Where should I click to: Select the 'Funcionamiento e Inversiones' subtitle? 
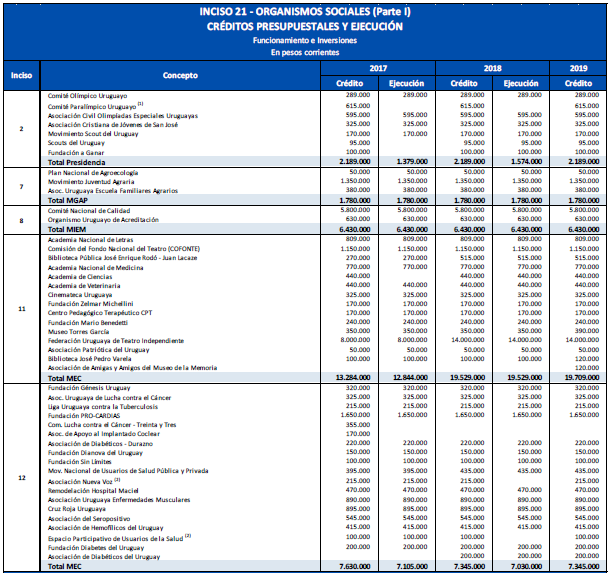(305, 41)
